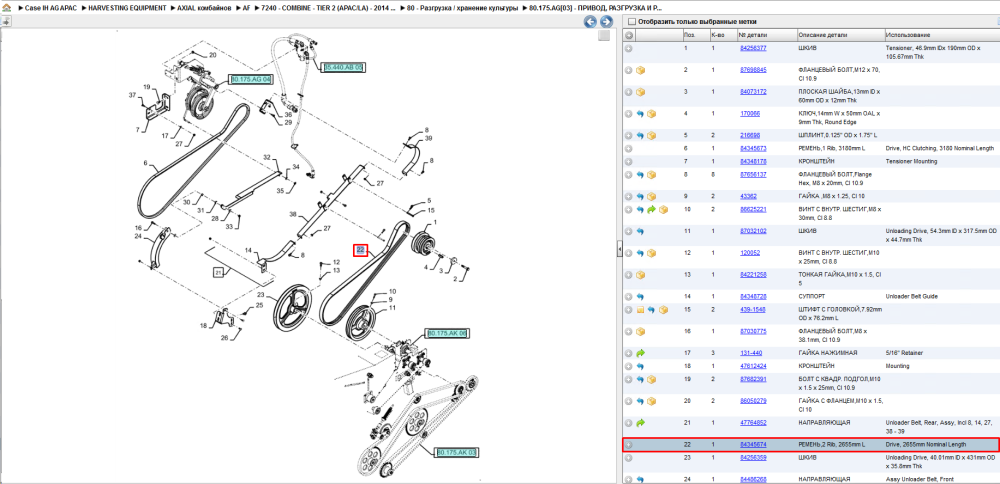
Task: Open previous diagram with left arrow
Action: [x=591, y=22]
